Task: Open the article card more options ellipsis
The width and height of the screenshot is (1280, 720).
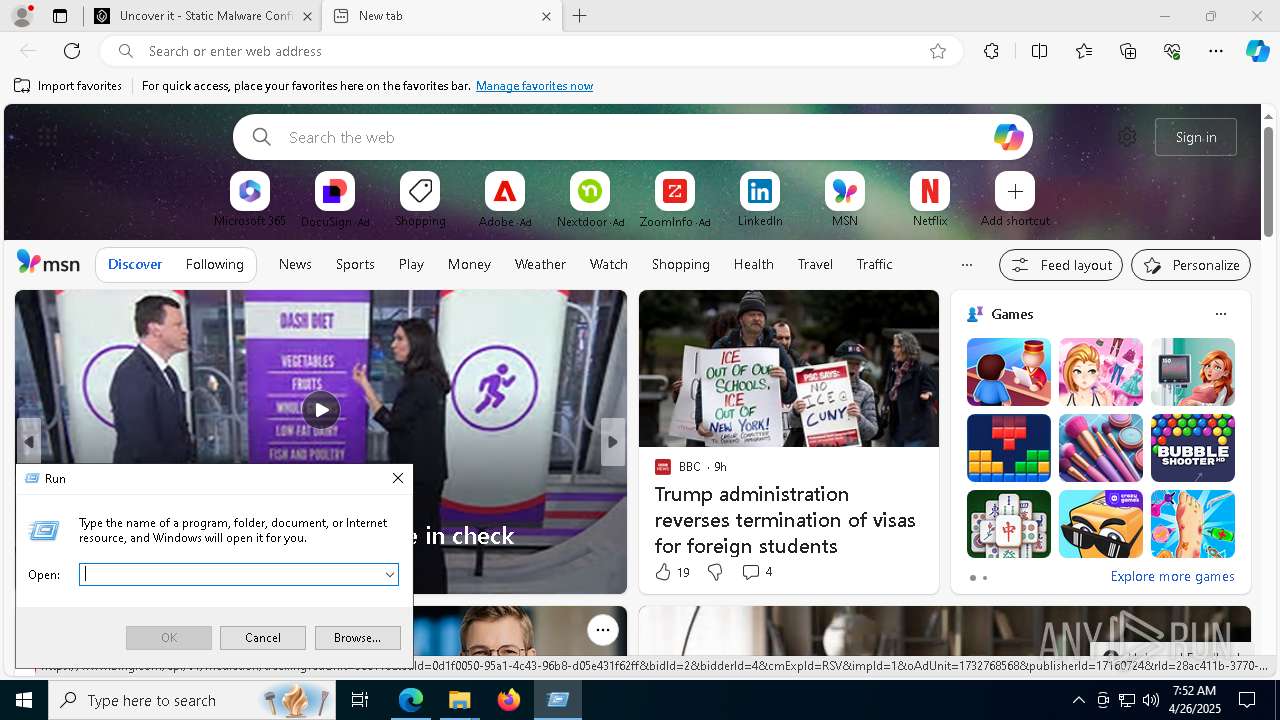Action: [602, 629]
